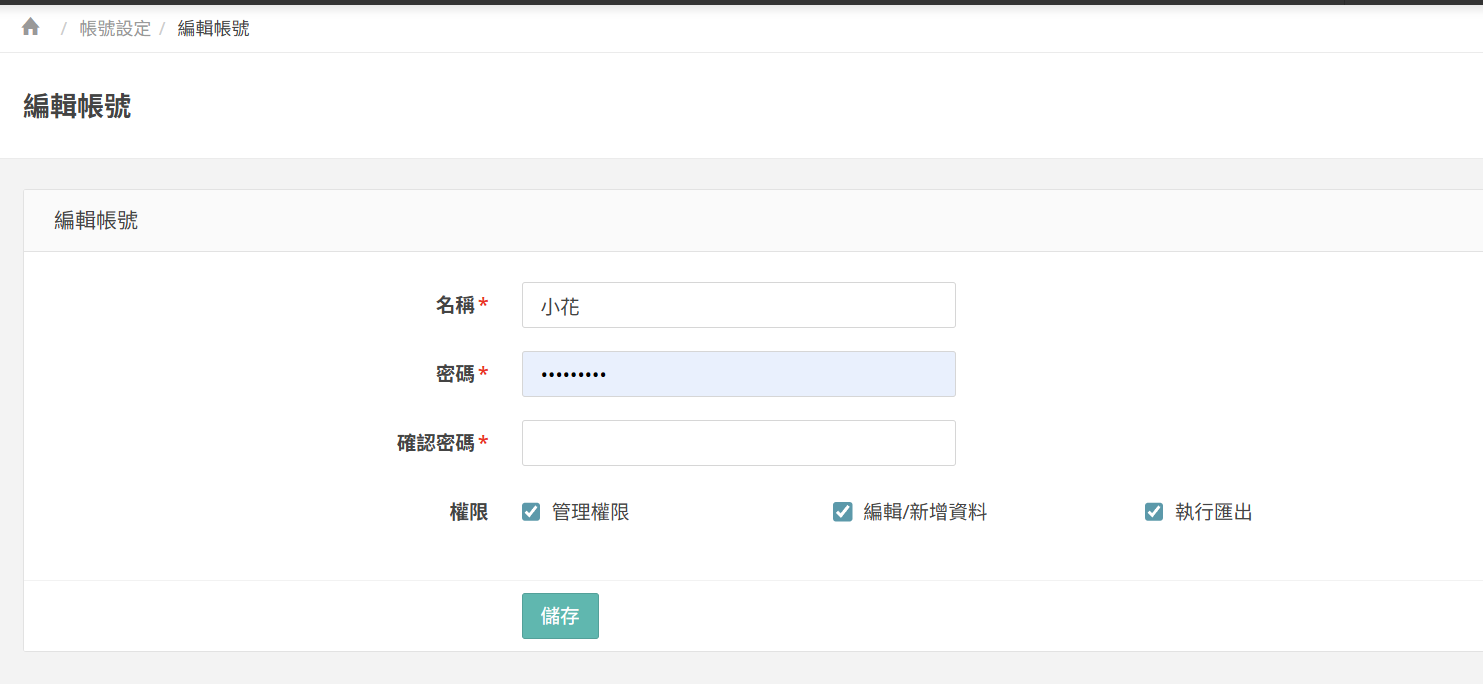Click the 編輯/新增資料 label text
This screenshot has height=684, width=1483.
925,512
